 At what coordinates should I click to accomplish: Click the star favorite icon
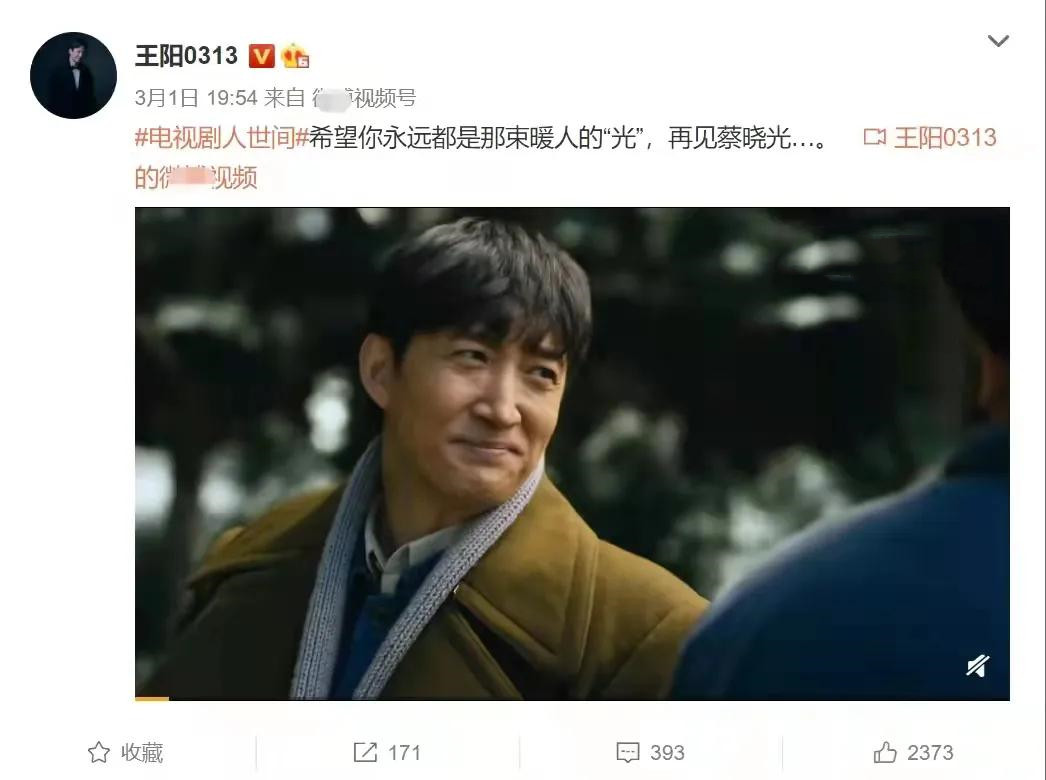[99, 752]
